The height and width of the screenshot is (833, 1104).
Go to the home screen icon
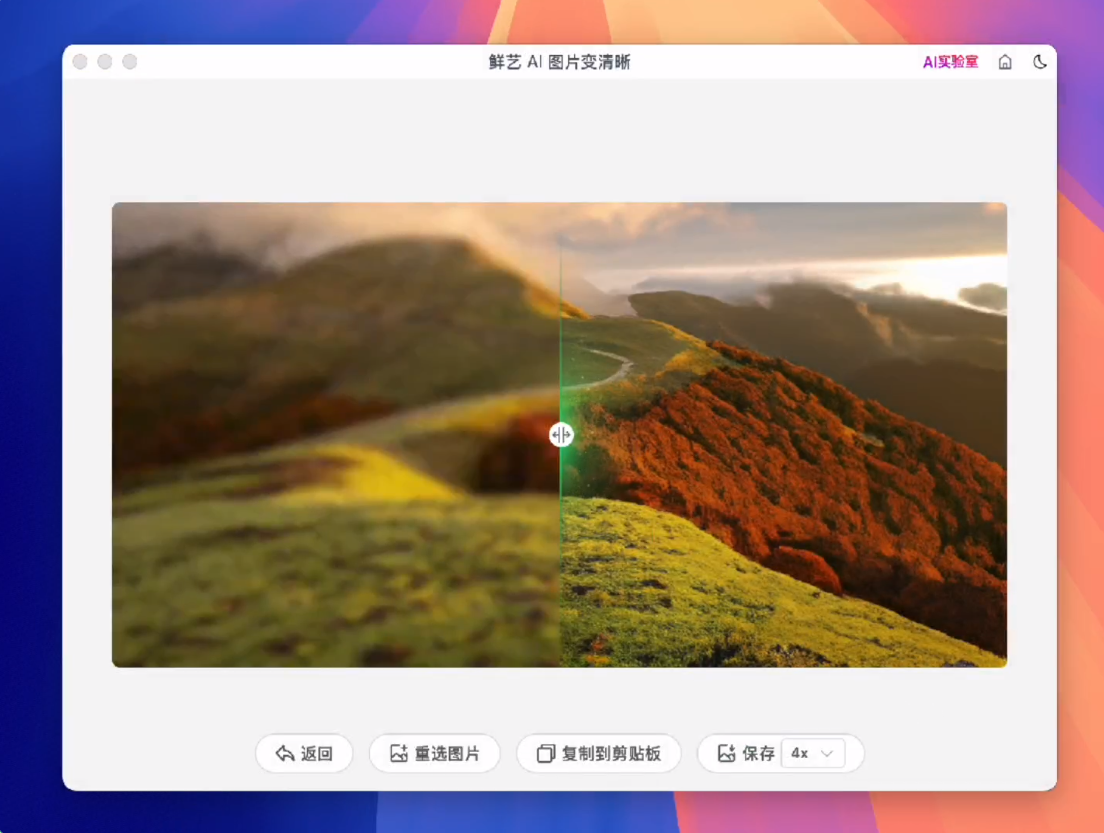[1005, 62]
